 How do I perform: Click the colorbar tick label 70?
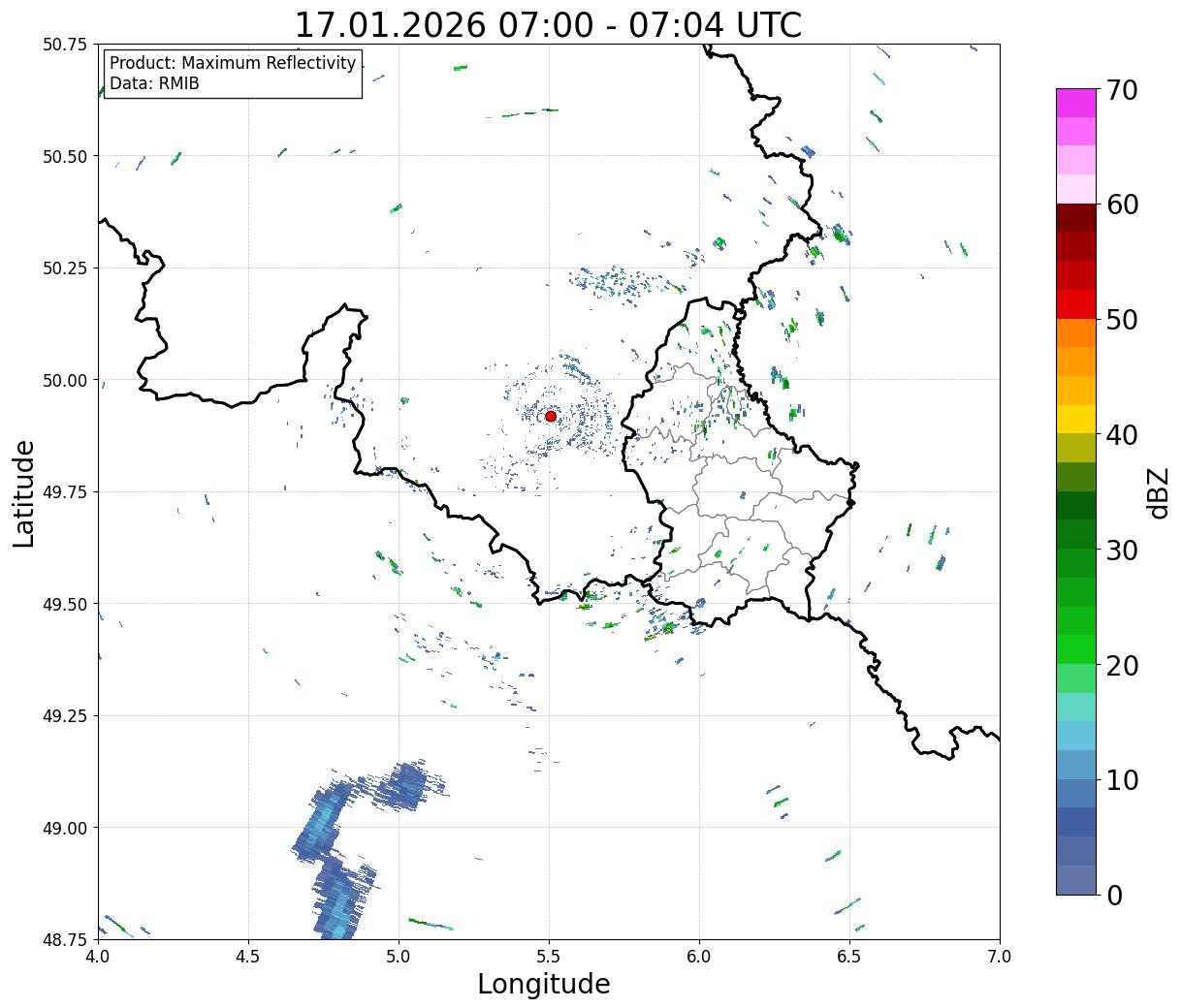(x=1121, y=90)
